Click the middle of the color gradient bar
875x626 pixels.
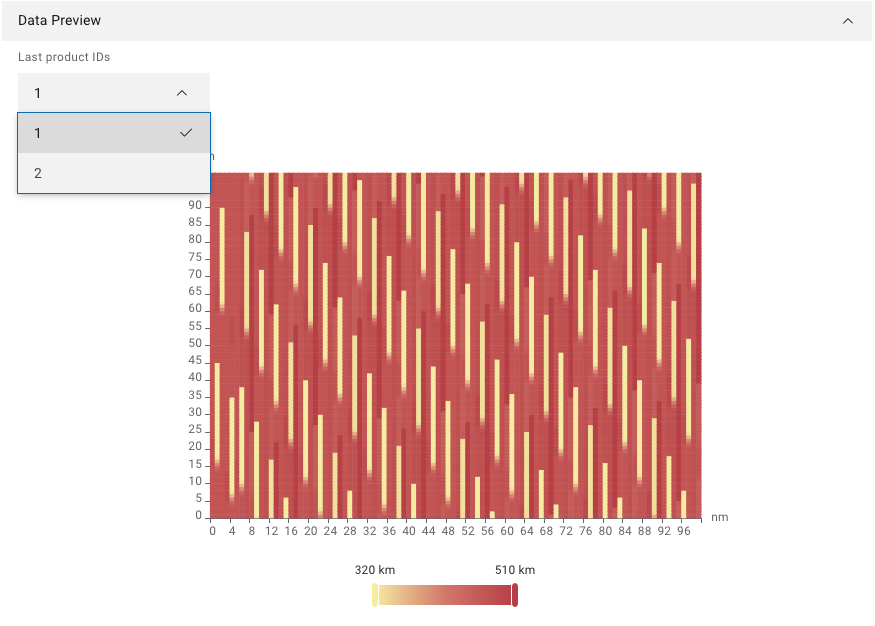click(x=445, y=595)
